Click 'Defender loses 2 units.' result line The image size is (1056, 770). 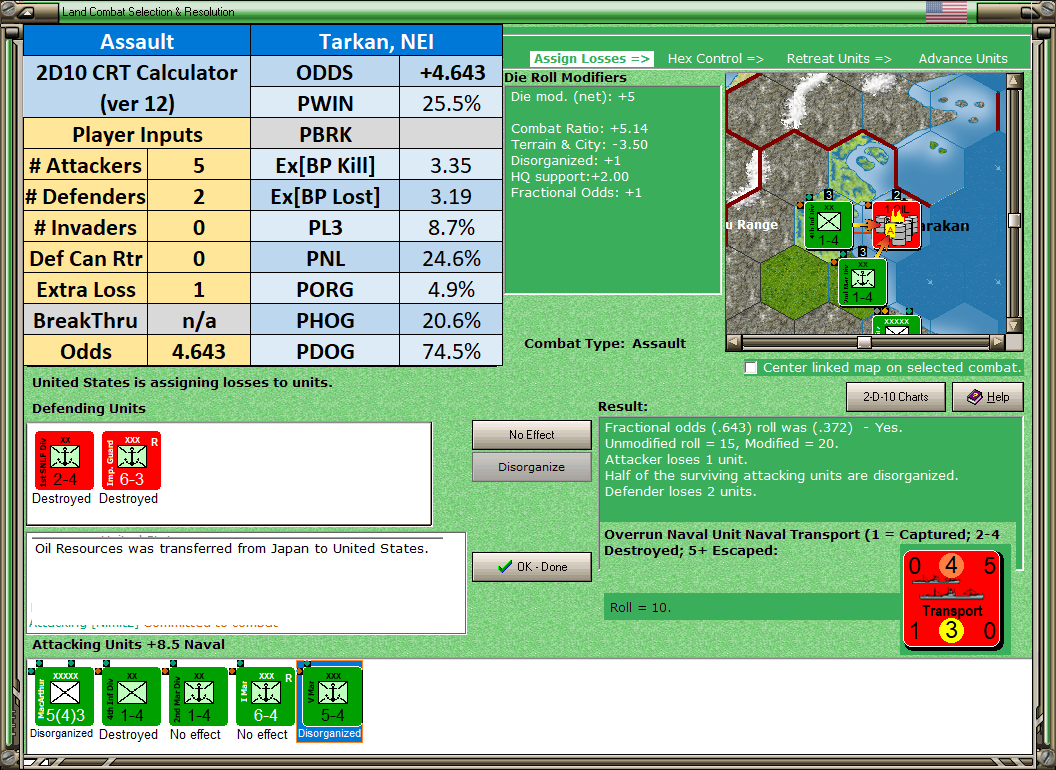[x=680, y=491]
